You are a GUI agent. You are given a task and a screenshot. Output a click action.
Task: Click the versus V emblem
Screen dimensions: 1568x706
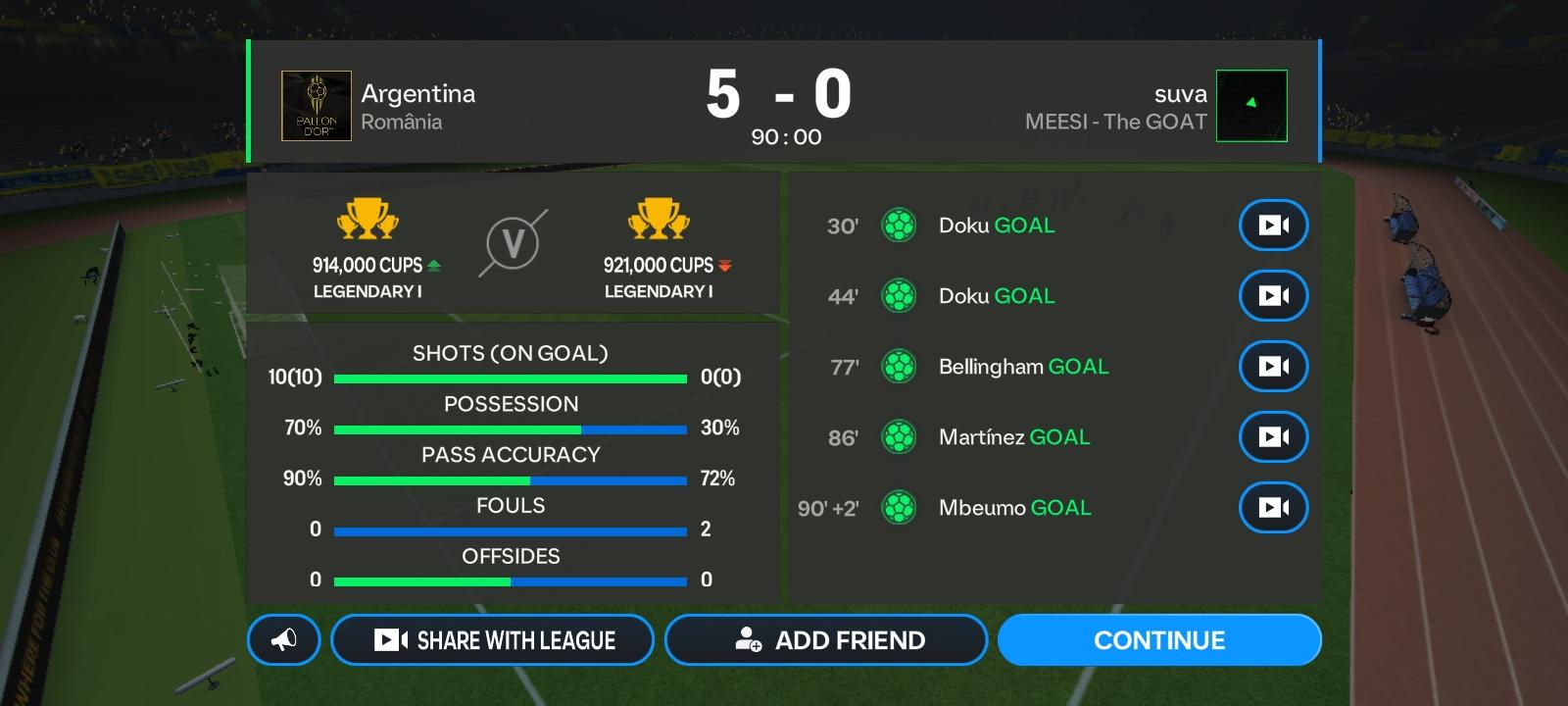pos(513,243)
